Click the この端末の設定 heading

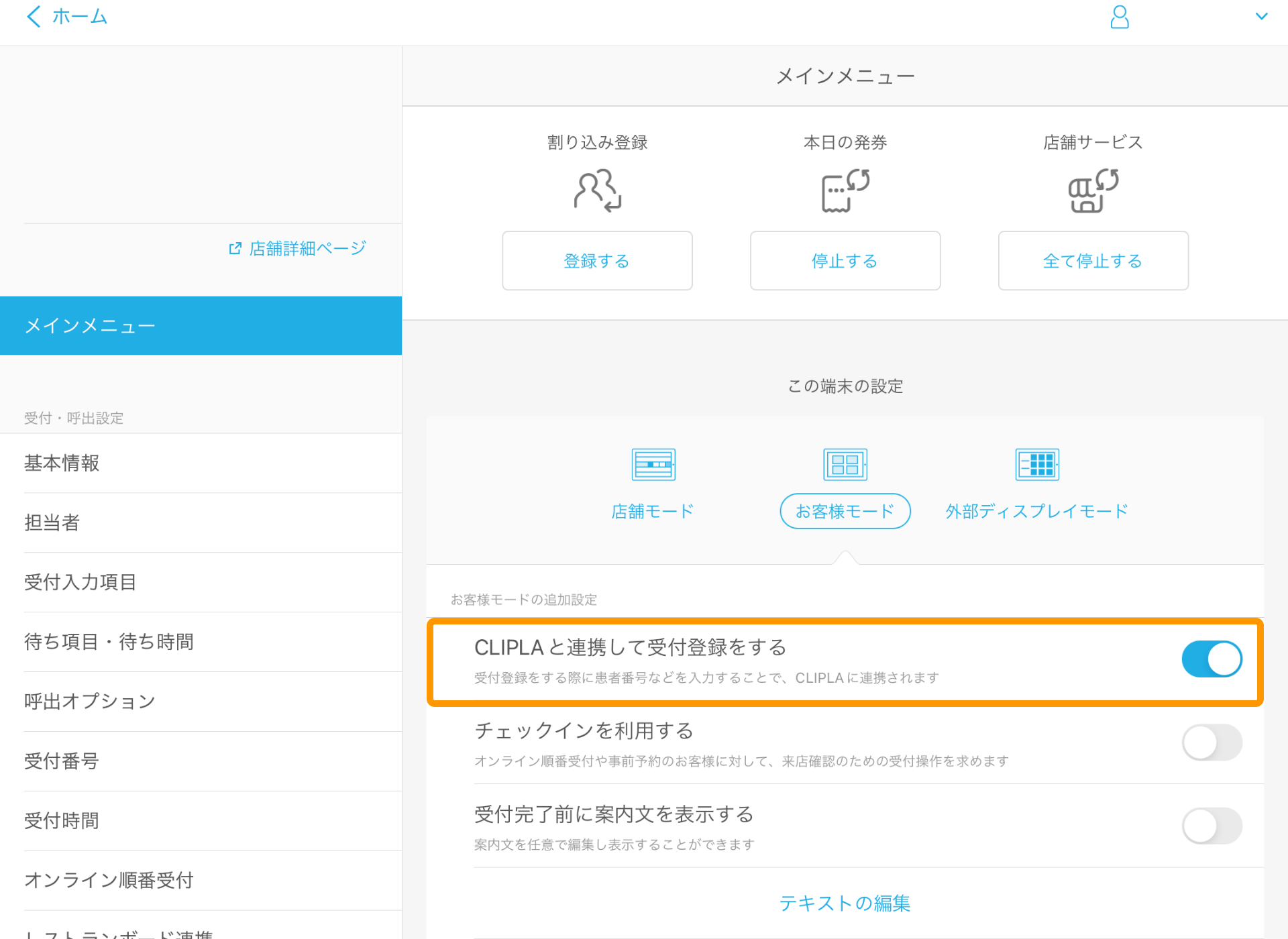[845, 386]
